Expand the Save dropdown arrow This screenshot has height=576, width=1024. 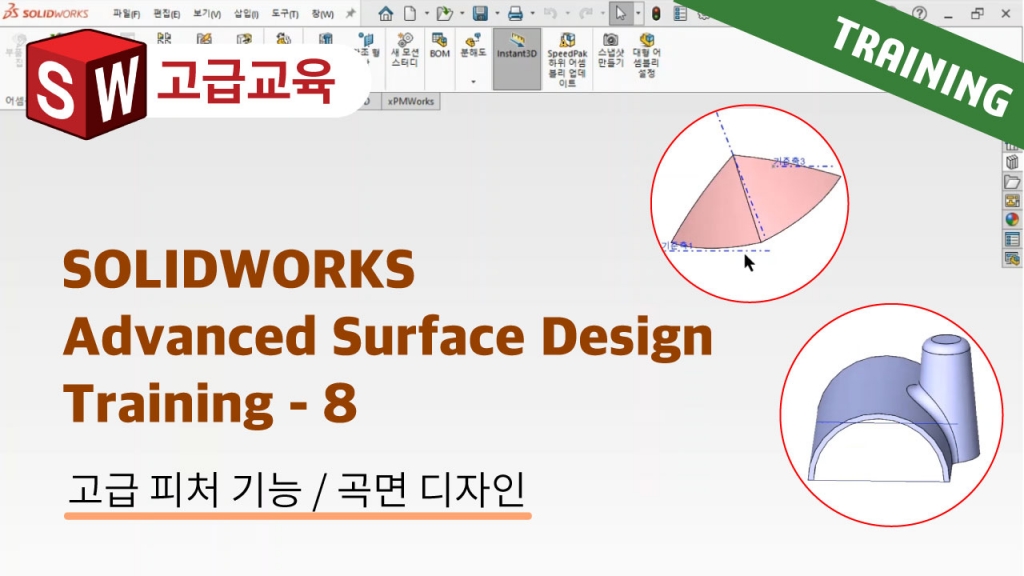tap(498, 13)
